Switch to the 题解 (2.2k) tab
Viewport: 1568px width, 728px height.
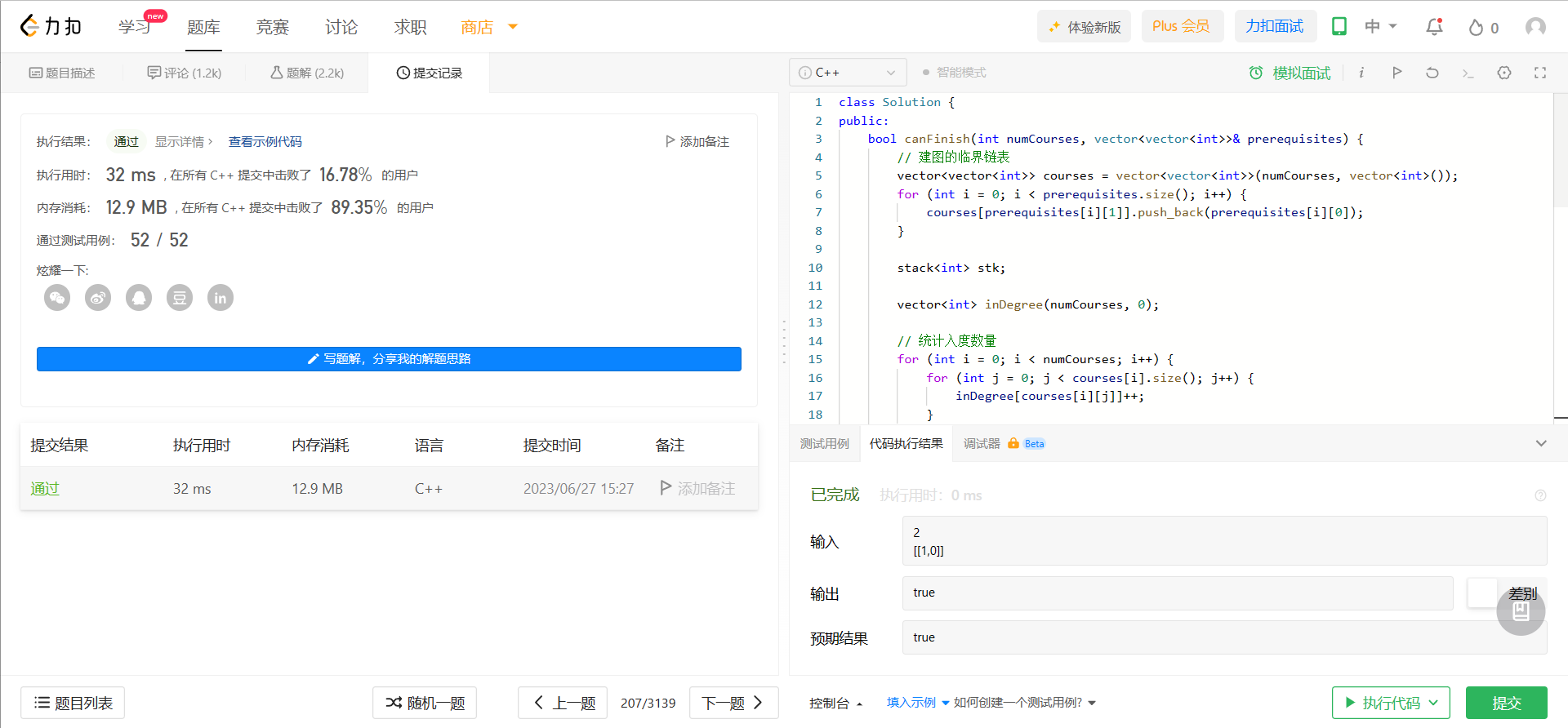pos(307,73)
